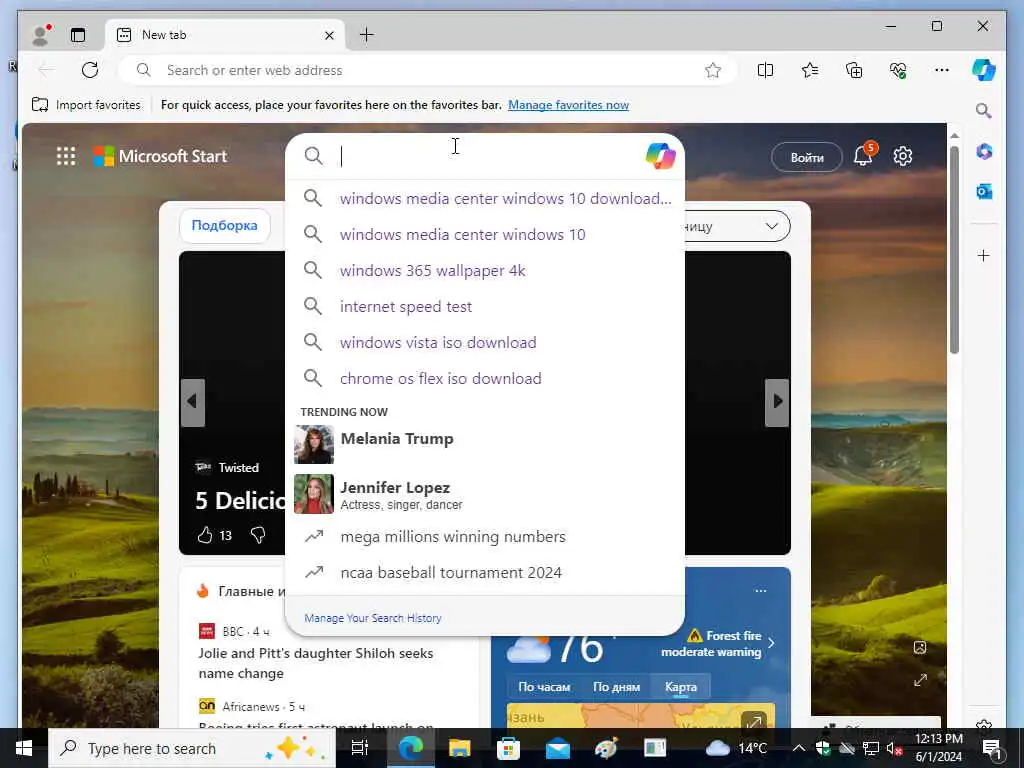Open Outlook sidebar icon

pyautogui.click(x=984, y=191)
